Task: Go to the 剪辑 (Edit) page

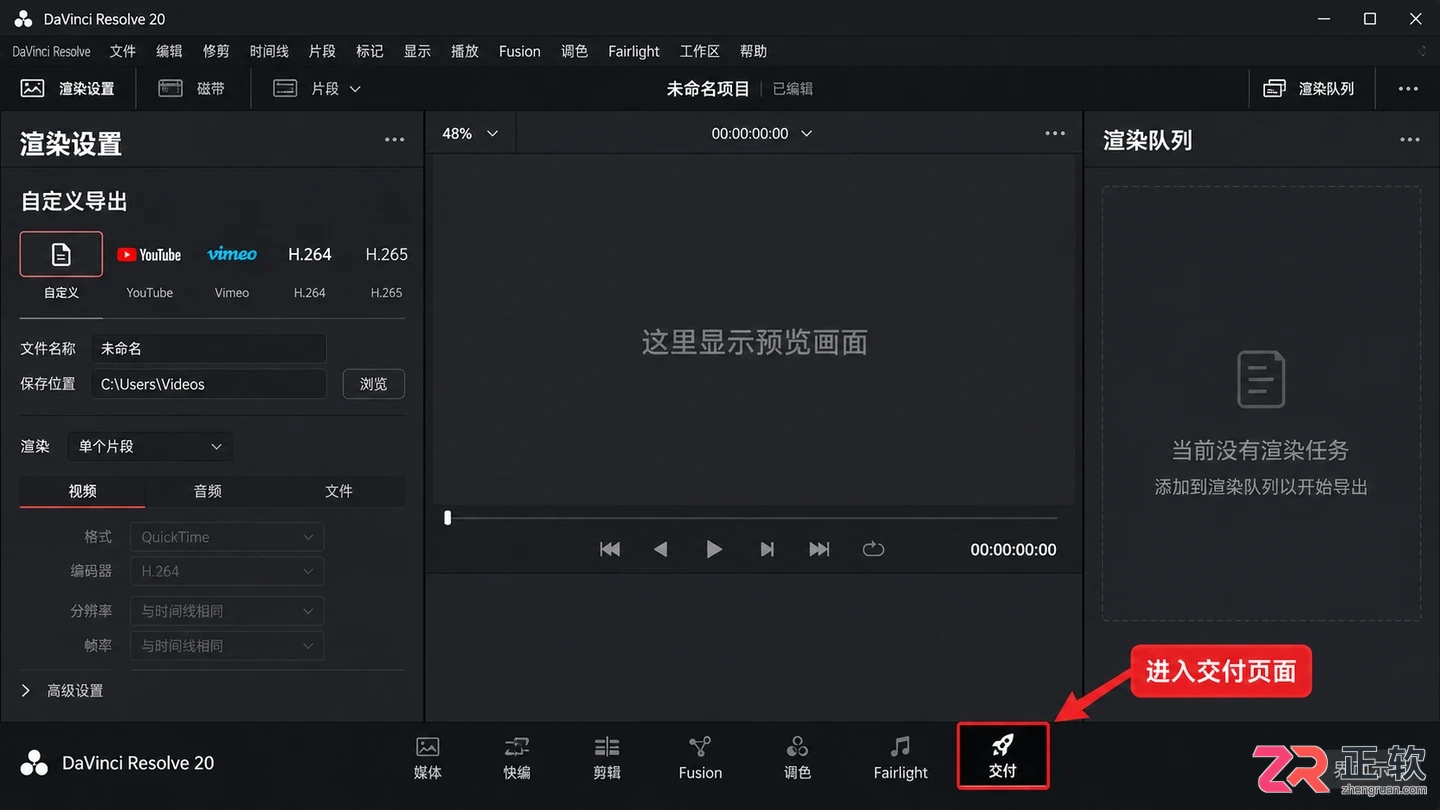Action: [x=607, y=758]
